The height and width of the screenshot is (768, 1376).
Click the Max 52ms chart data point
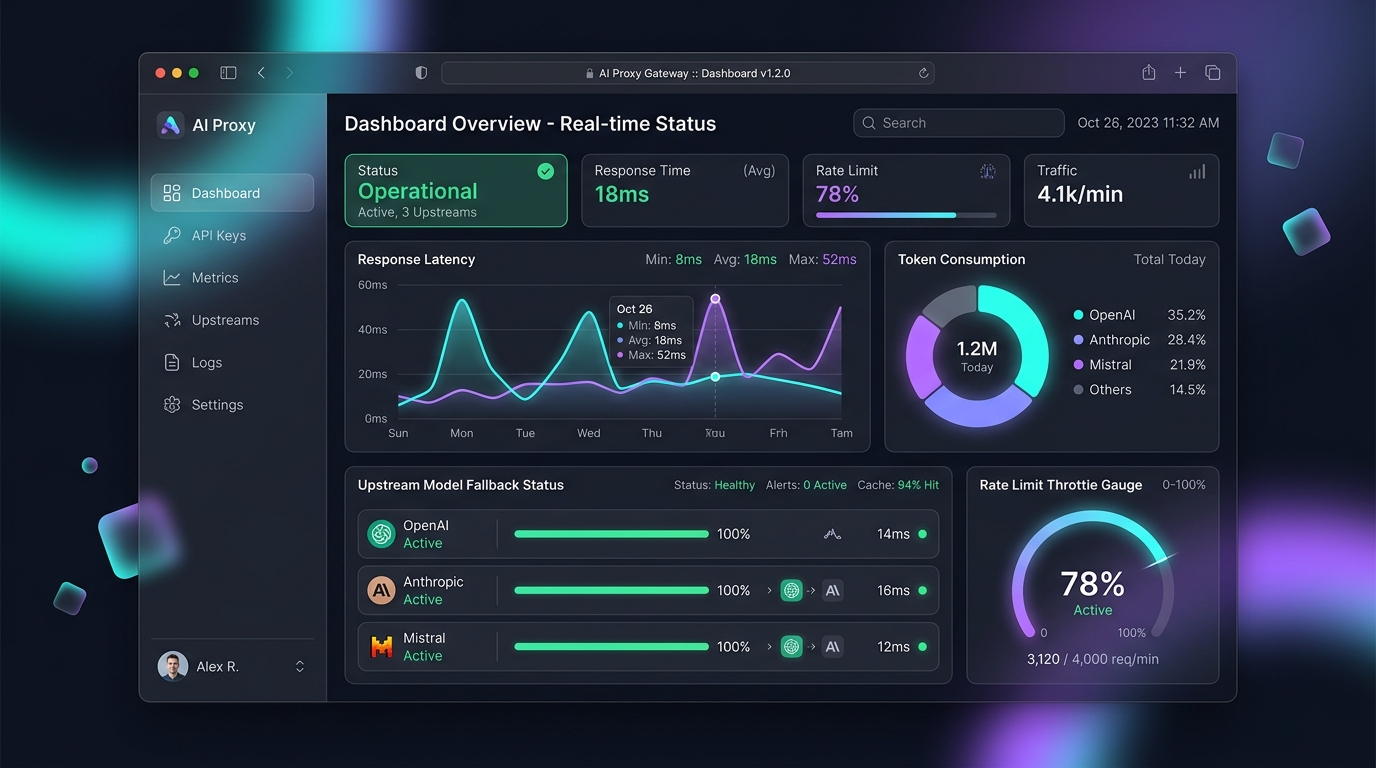[715, 299]
